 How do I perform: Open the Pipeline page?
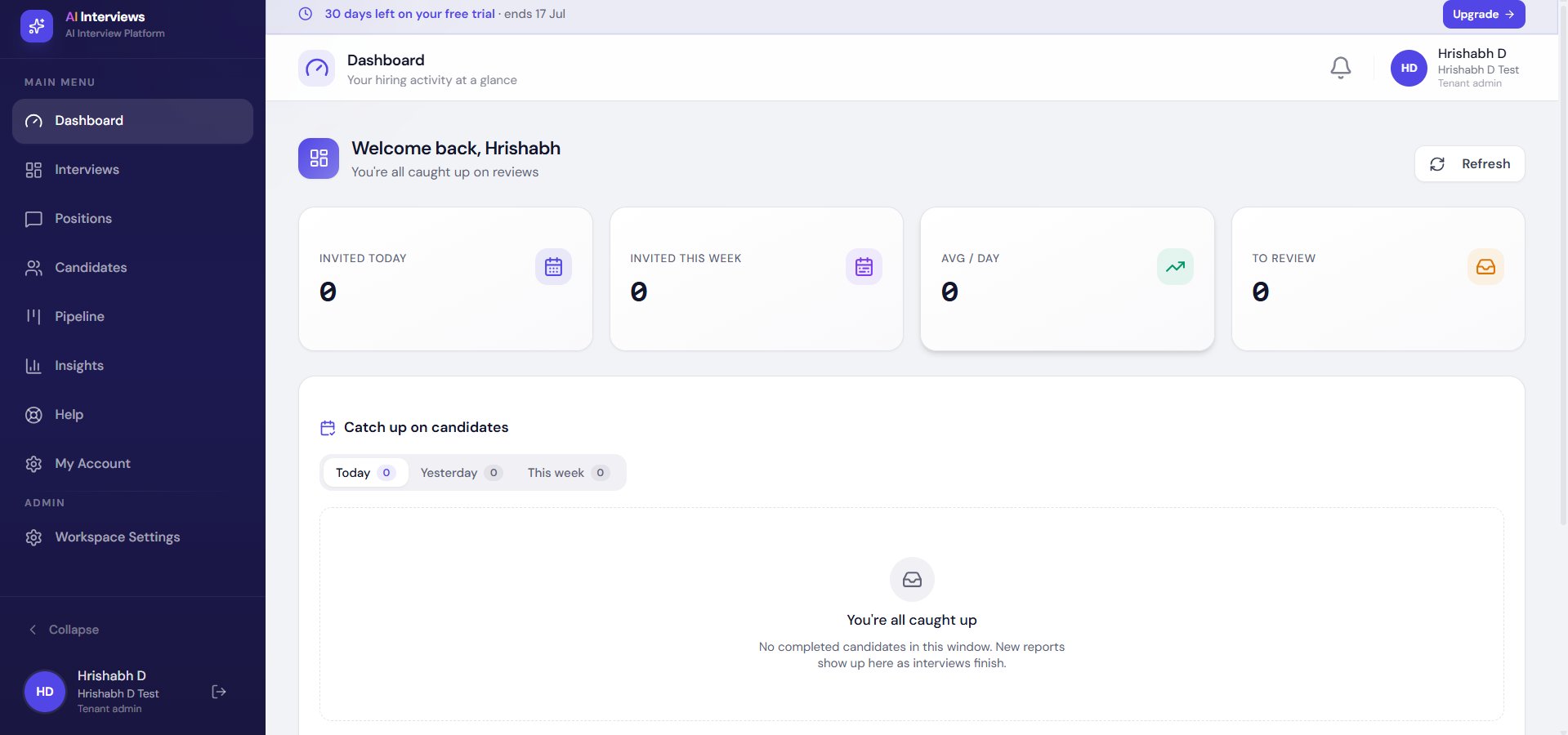pos(132,317)
